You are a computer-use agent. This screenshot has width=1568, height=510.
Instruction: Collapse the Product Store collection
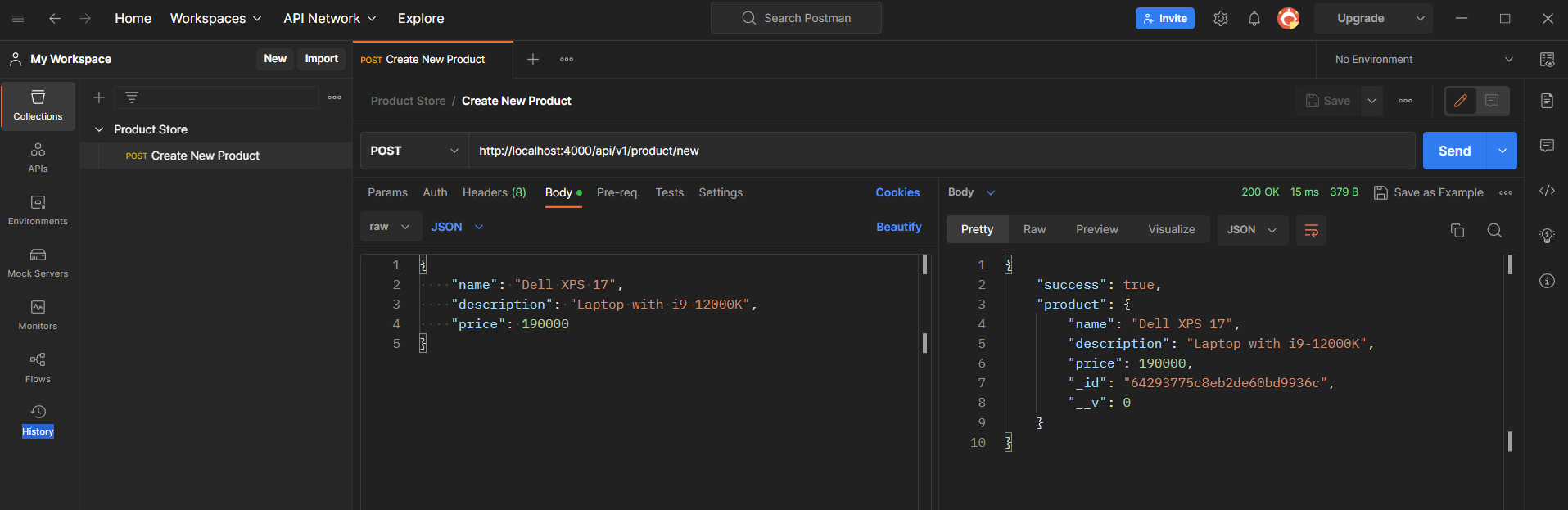[x=99, y=129]
